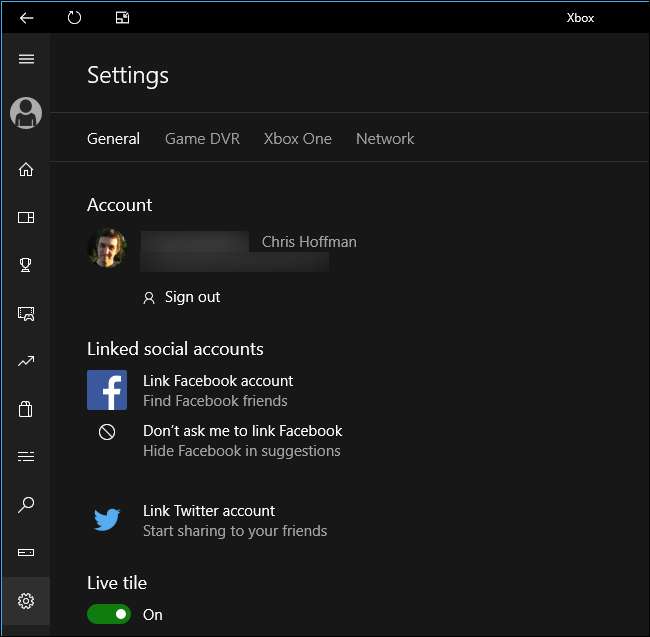Click the Home icon in sidebar
The image size is (650, 637).
(26, 169)
